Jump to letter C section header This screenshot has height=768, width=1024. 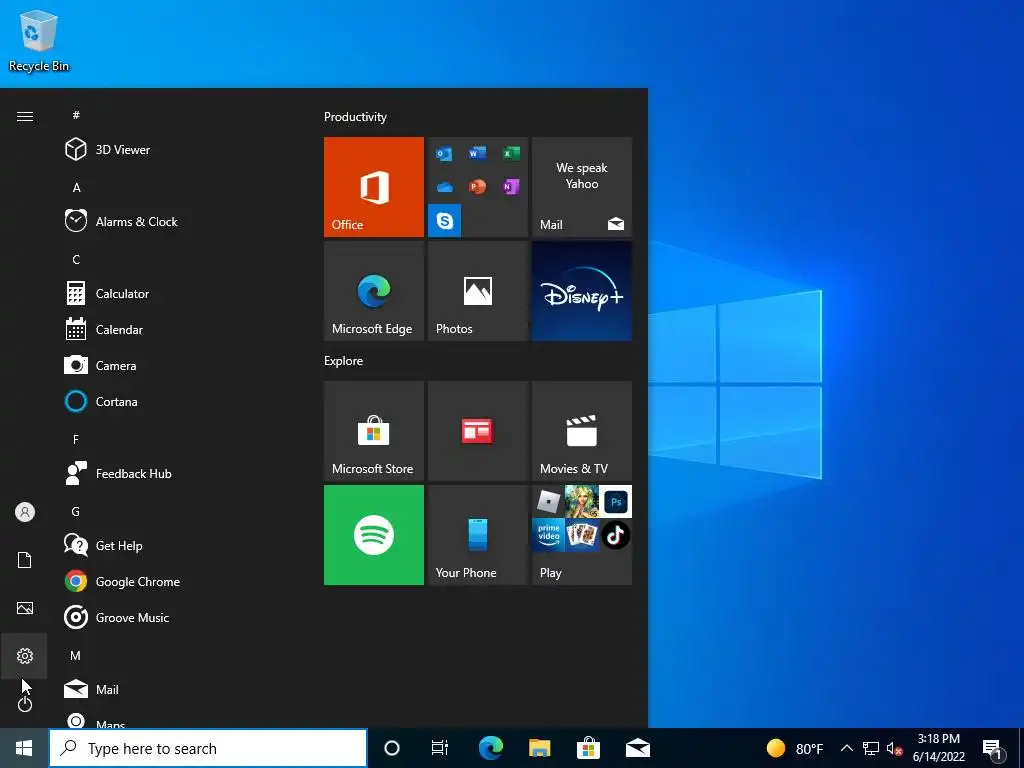tap(76, 259)
